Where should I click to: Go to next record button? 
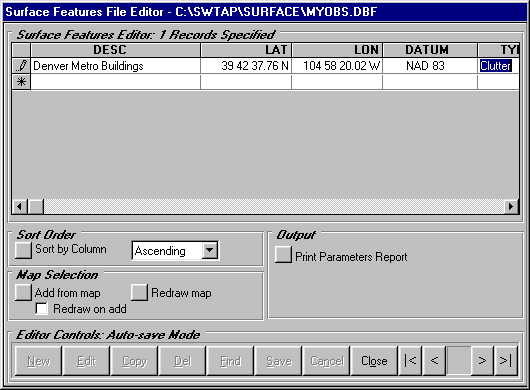click(482, 361)
